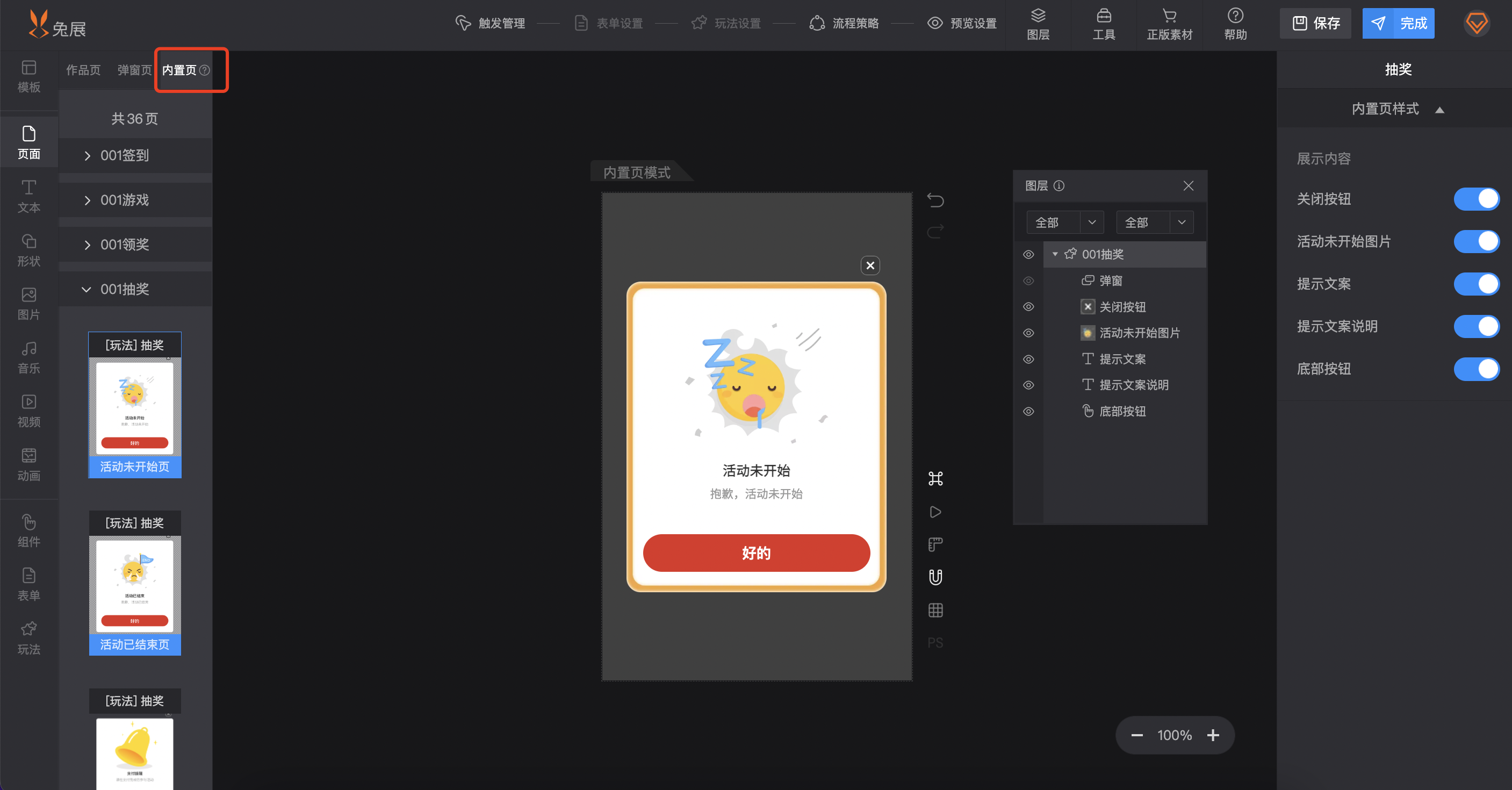
Task: Click the X close button on canvas popup
Action: (870, 265)
